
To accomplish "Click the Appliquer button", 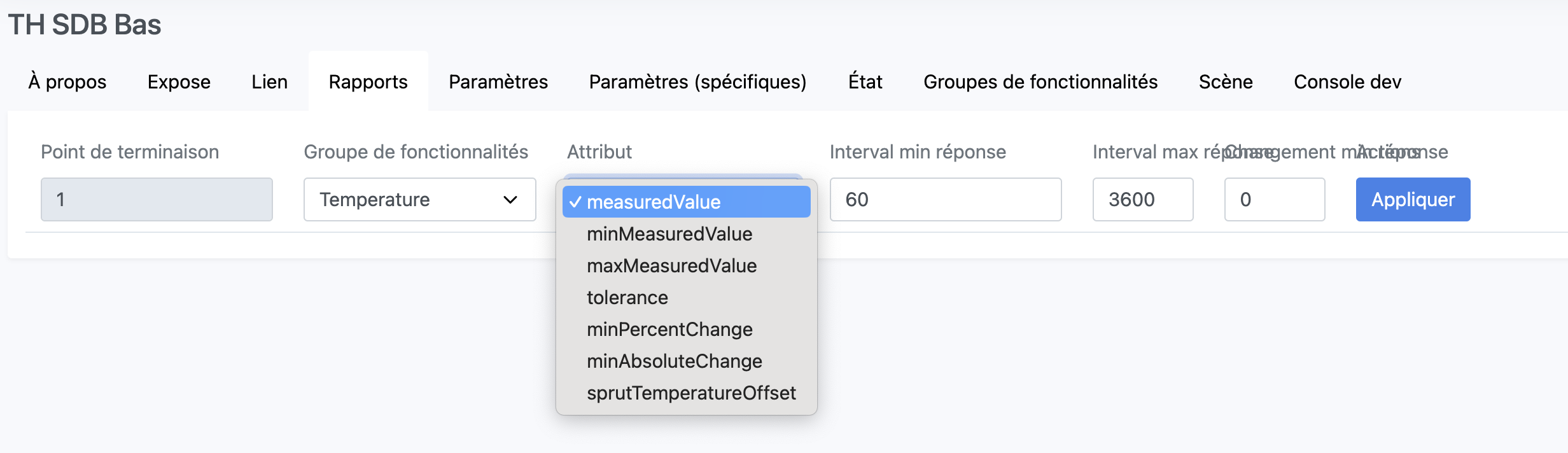I will [1412, 200].
